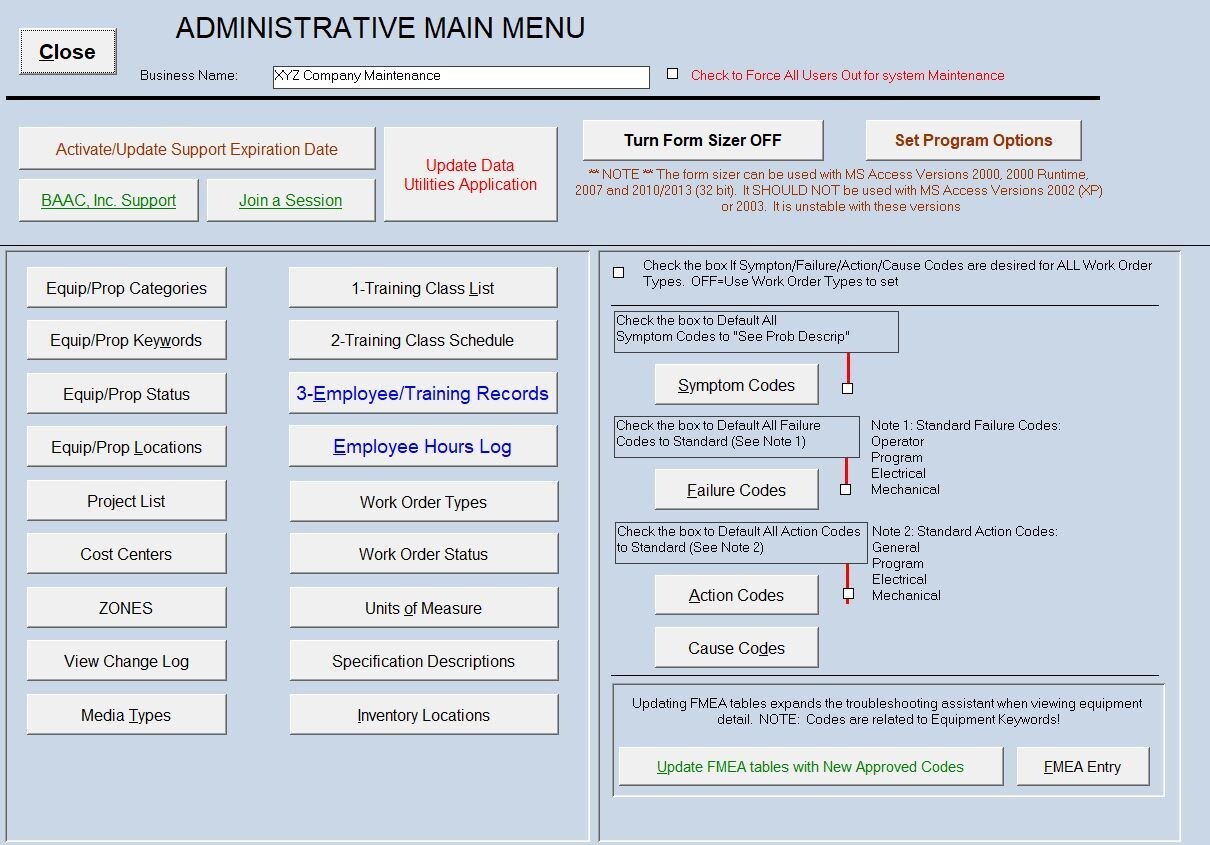Activate/Update Support Expiration Date
The width and height of the screenshot is (1210, 845).
coord(196,147)
